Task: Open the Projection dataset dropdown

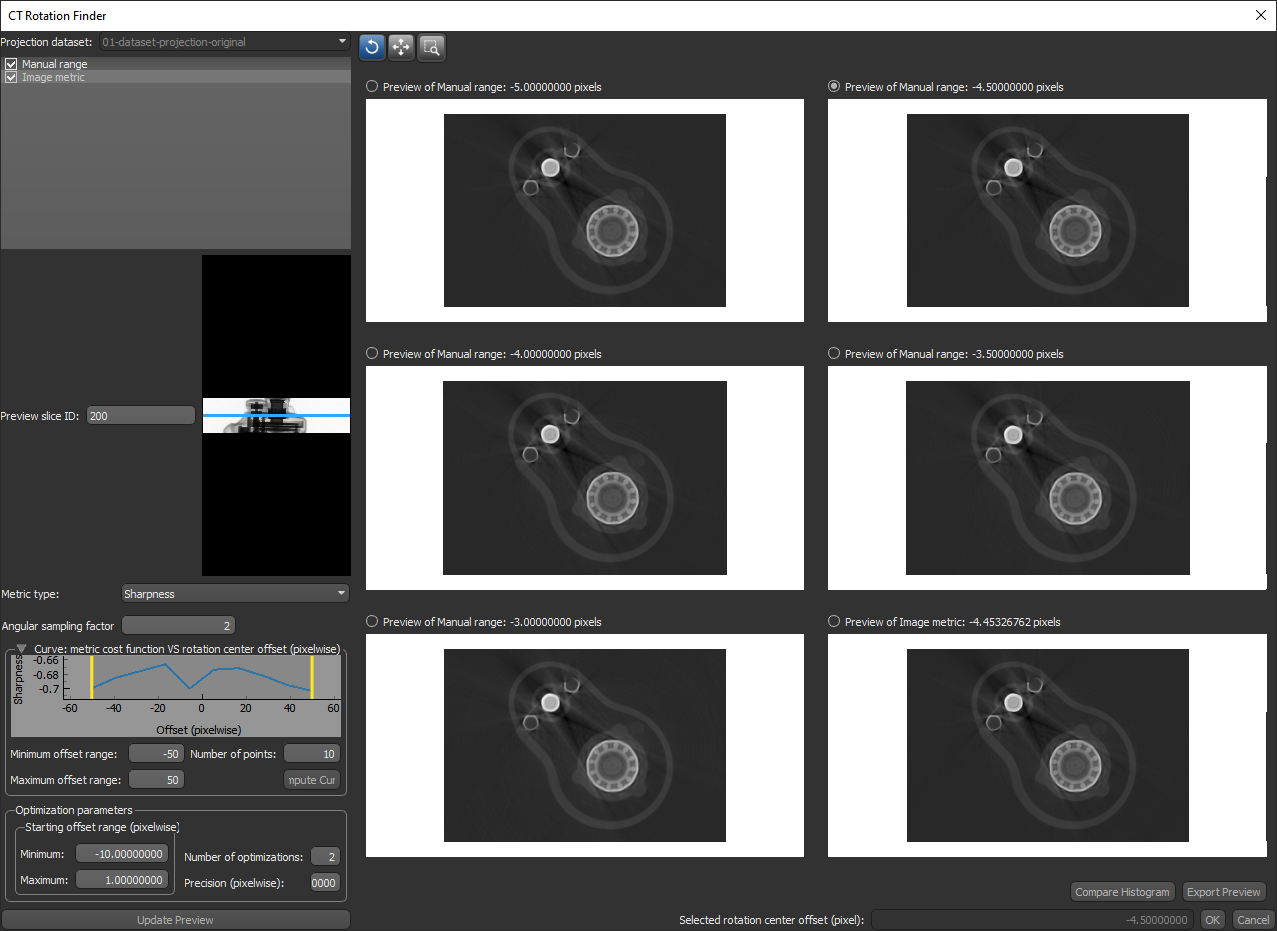Action: [224, 42]
